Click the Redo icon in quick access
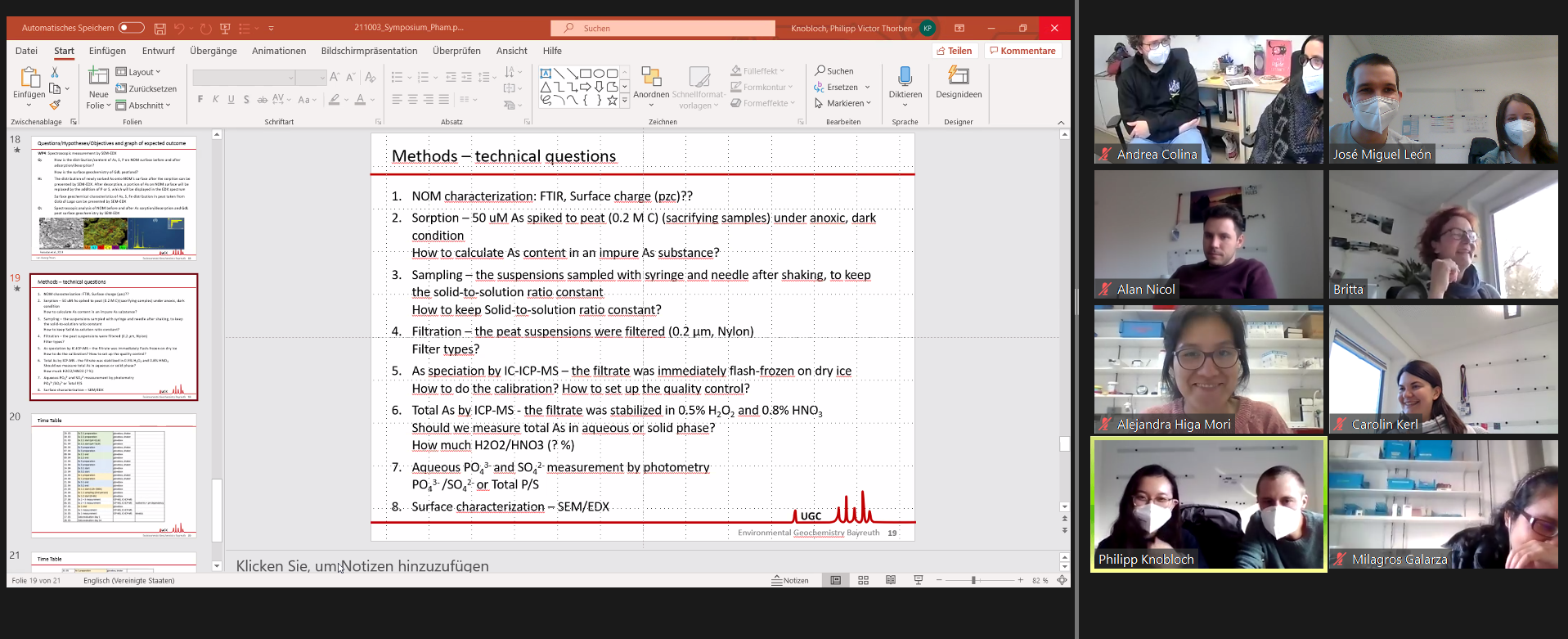 click(205, 29)
